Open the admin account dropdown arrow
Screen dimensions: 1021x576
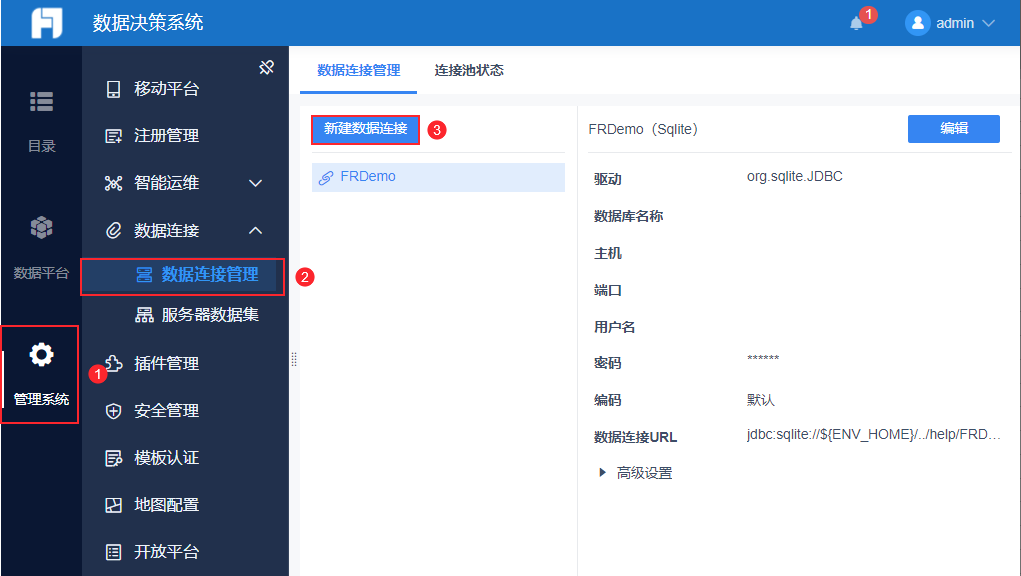pos(988,23)
